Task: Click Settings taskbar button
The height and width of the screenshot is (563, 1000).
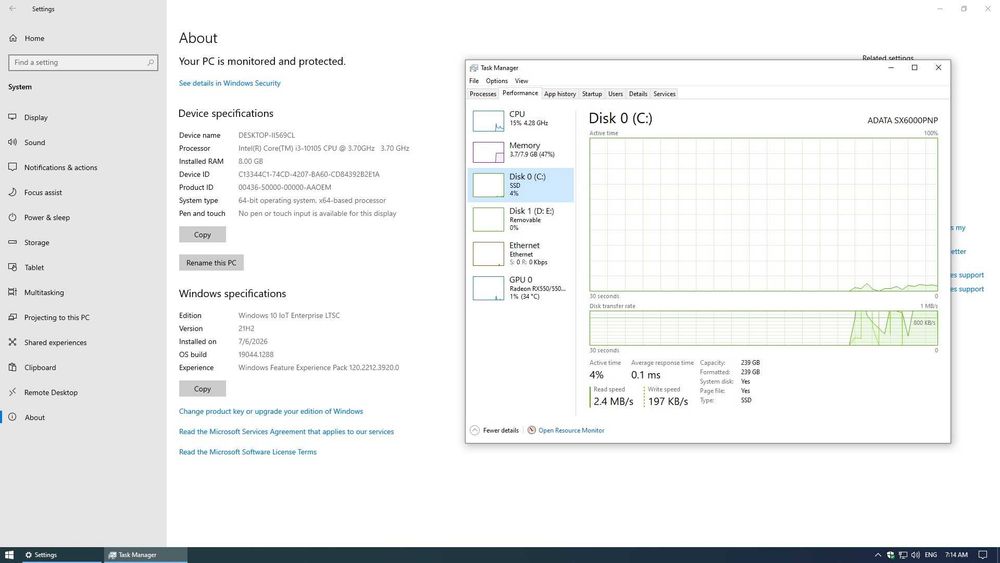Action: [61, 555]
